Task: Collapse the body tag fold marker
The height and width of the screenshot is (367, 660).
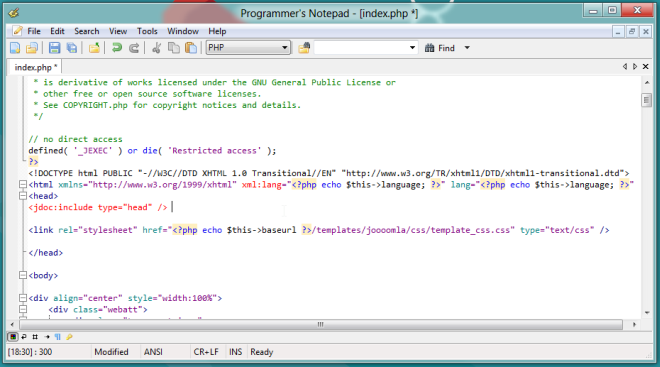Action: 23,275
